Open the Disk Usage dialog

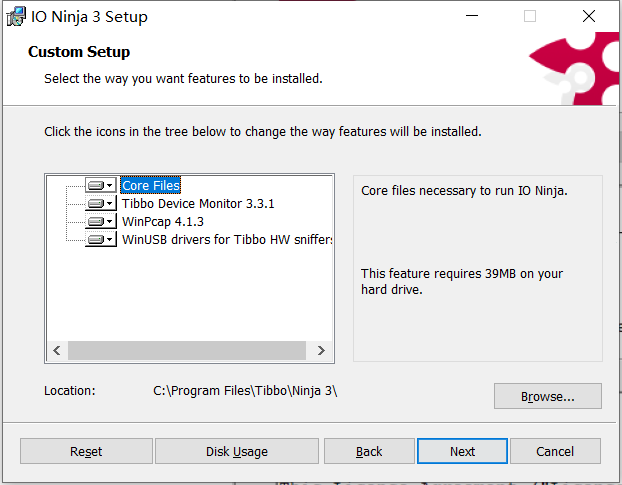point(236,451)
